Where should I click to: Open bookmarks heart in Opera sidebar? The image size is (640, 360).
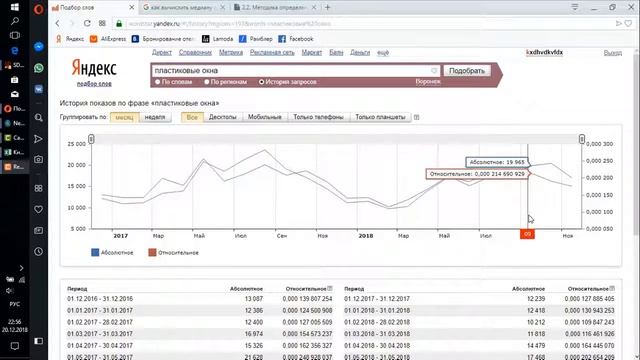coord(39,209)
